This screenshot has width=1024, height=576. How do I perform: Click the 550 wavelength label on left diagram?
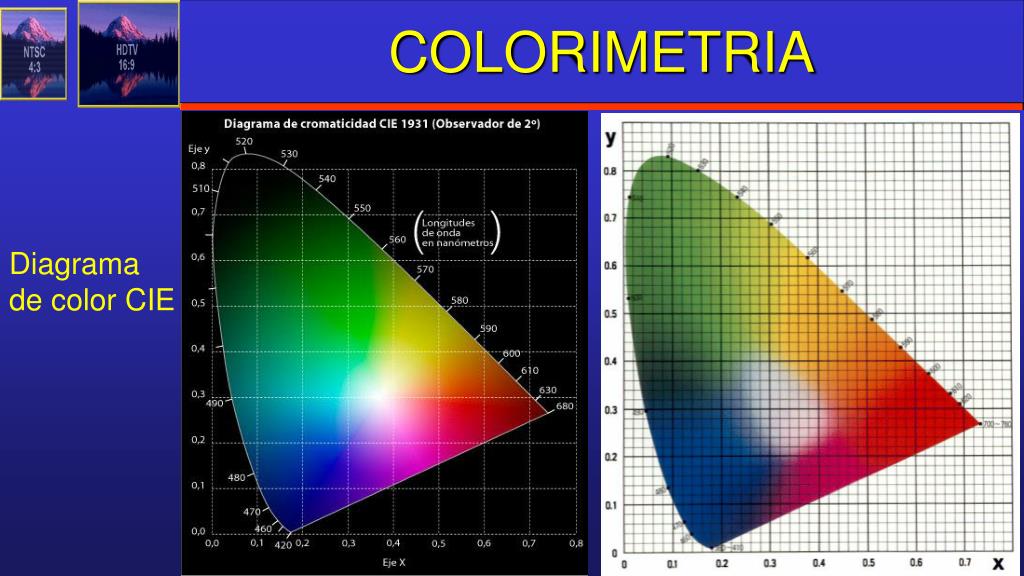click(x=362, y=208)
